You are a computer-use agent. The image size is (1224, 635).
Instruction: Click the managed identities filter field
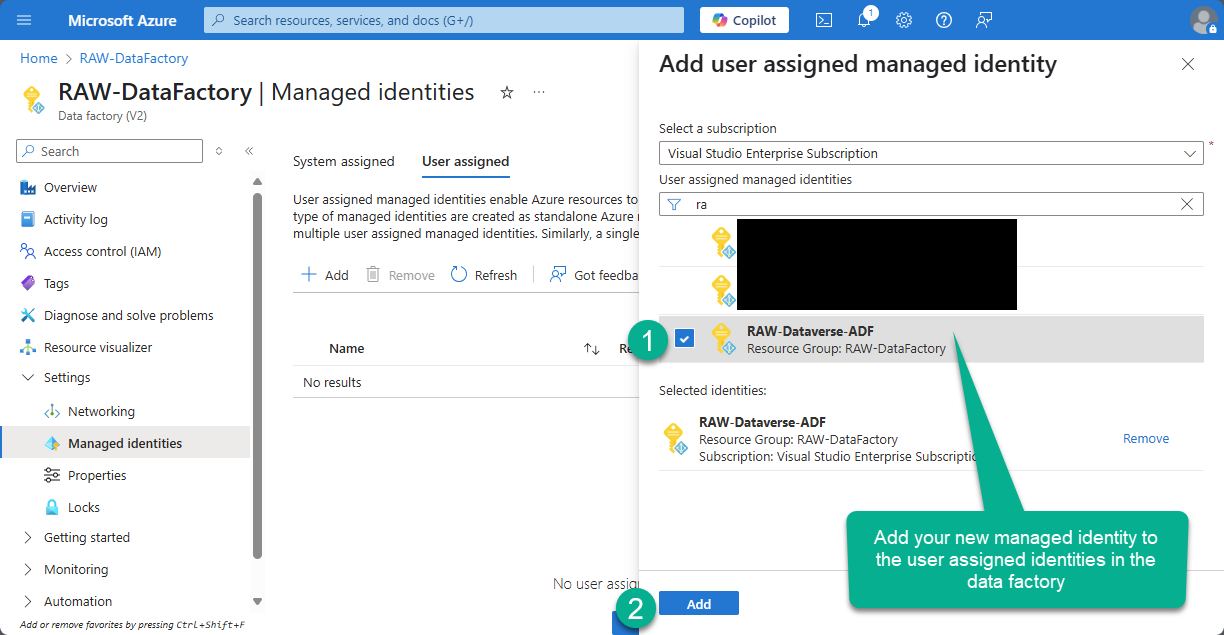(x=931, y=204)
